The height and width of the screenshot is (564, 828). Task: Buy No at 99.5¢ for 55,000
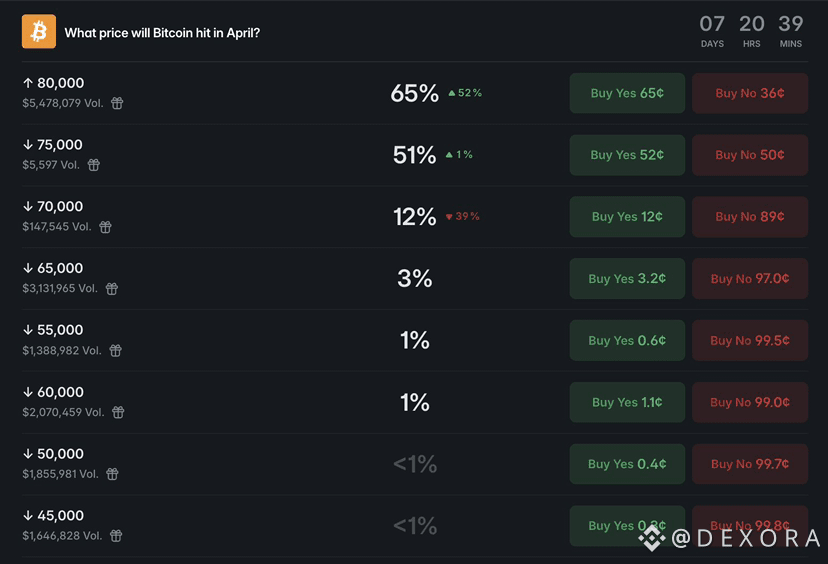pos(750,340)
